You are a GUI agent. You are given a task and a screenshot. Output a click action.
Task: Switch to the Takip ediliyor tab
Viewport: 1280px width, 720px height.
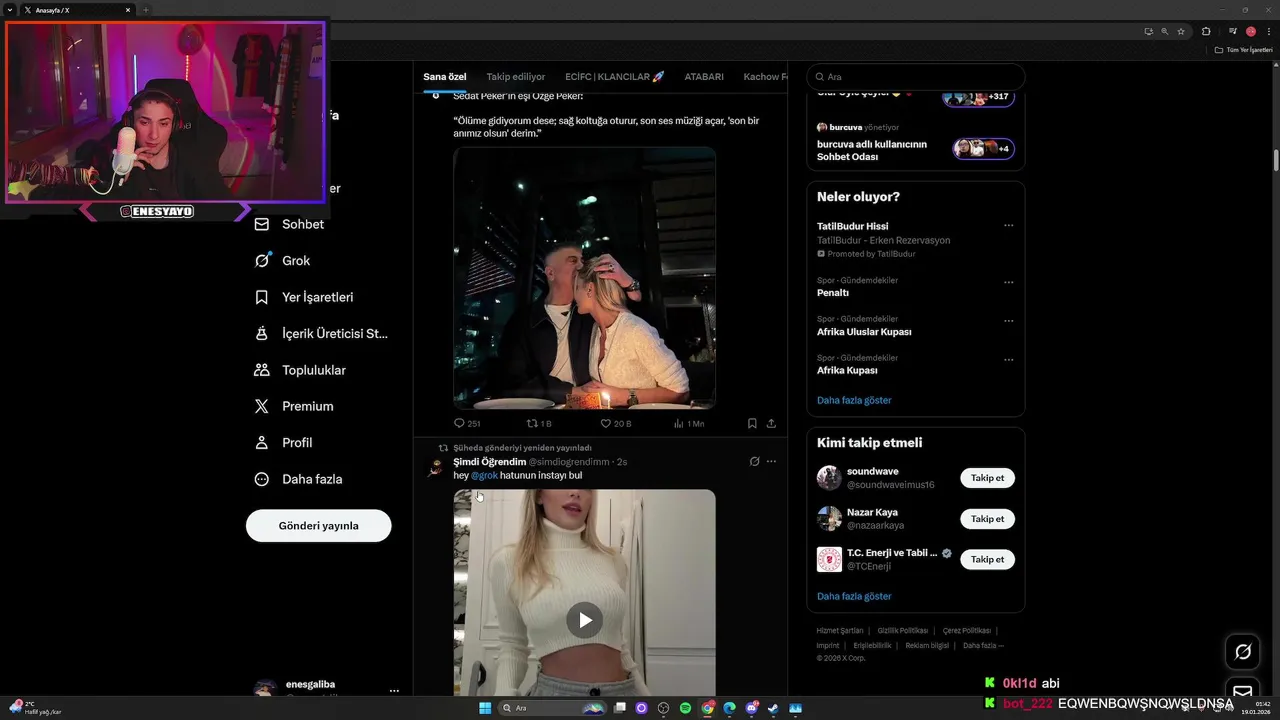click(x=516, y=76)
